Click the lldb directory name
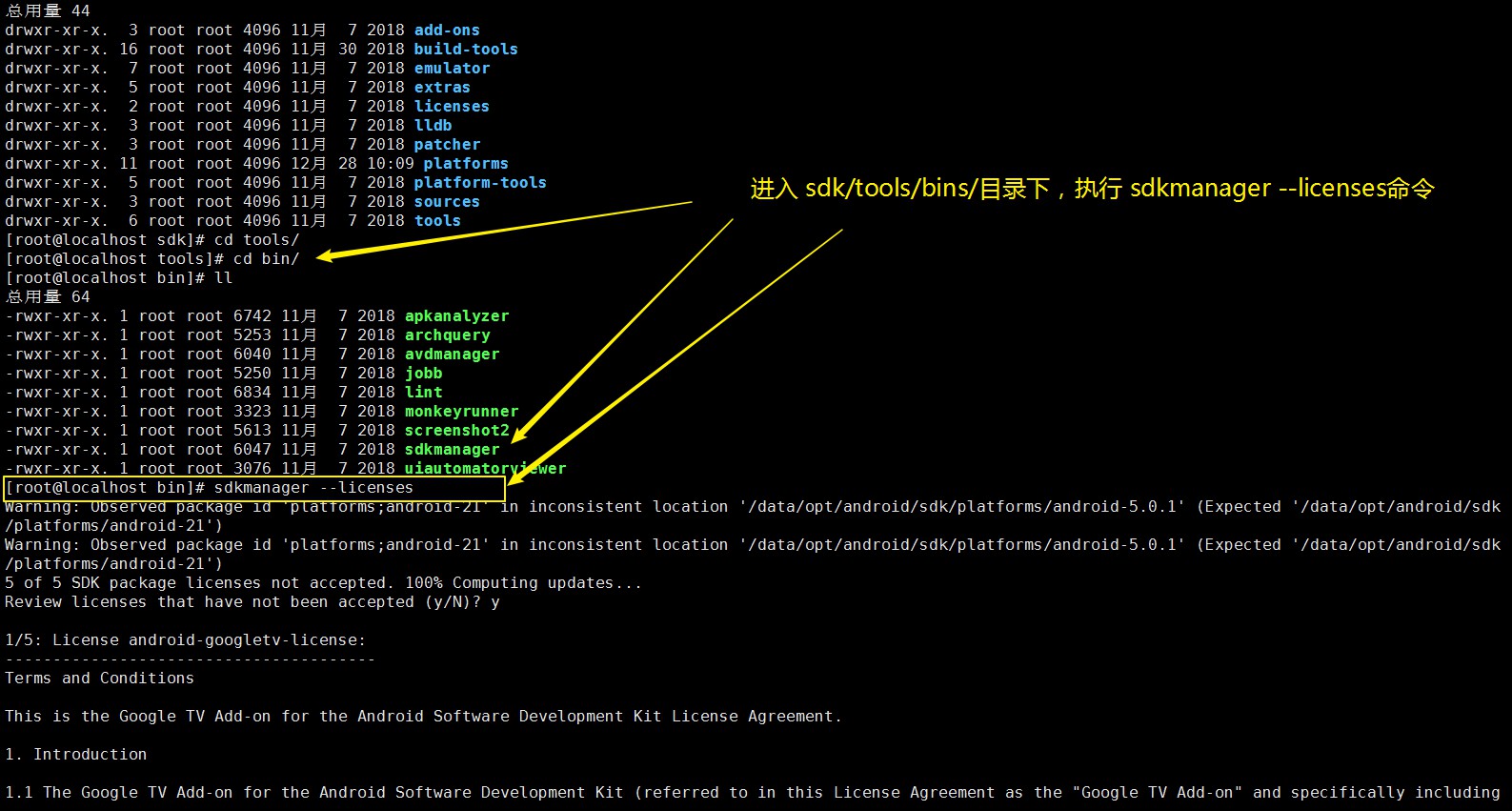The height and width of the screenshot is (811, 1512). click(x=433, y=126)
